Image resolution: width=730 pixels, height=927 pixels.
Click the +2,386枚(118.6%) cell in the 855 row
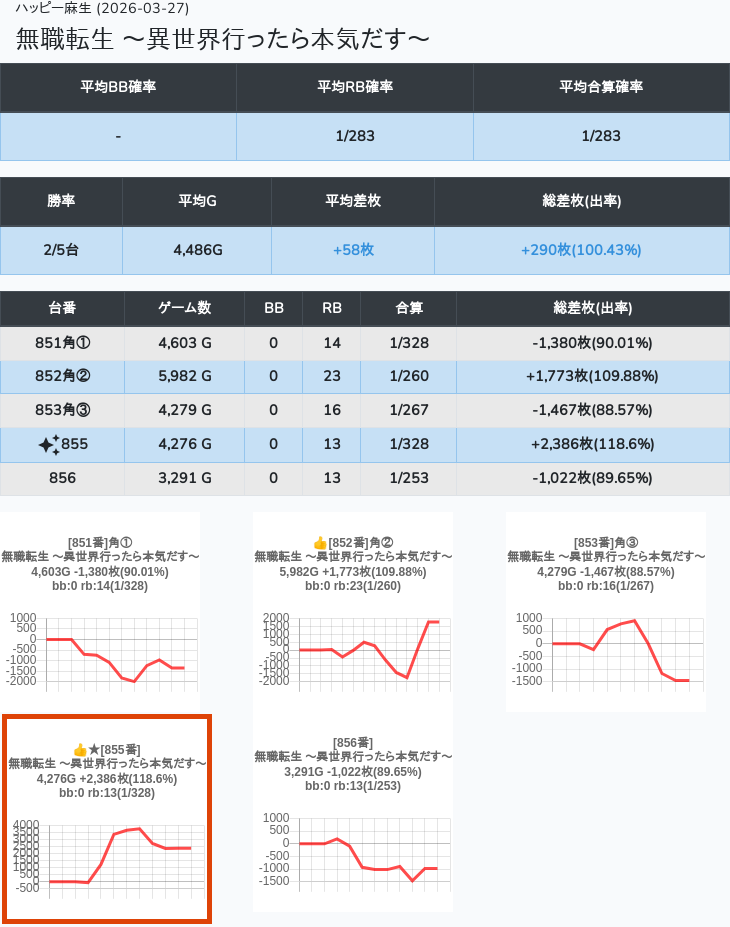tap(592, 444)
